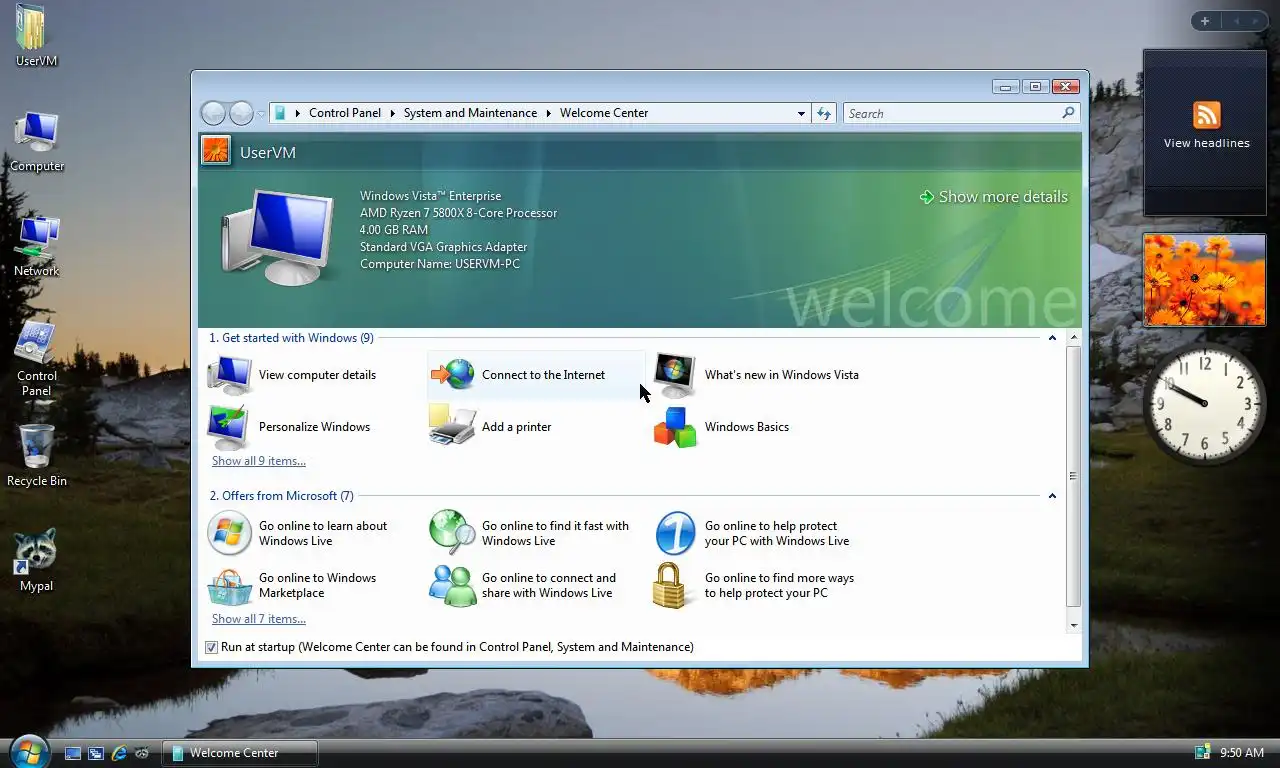Refresh the Welcome Center address bar
The height and width of the screenshot is (768, 1280).
824,113
